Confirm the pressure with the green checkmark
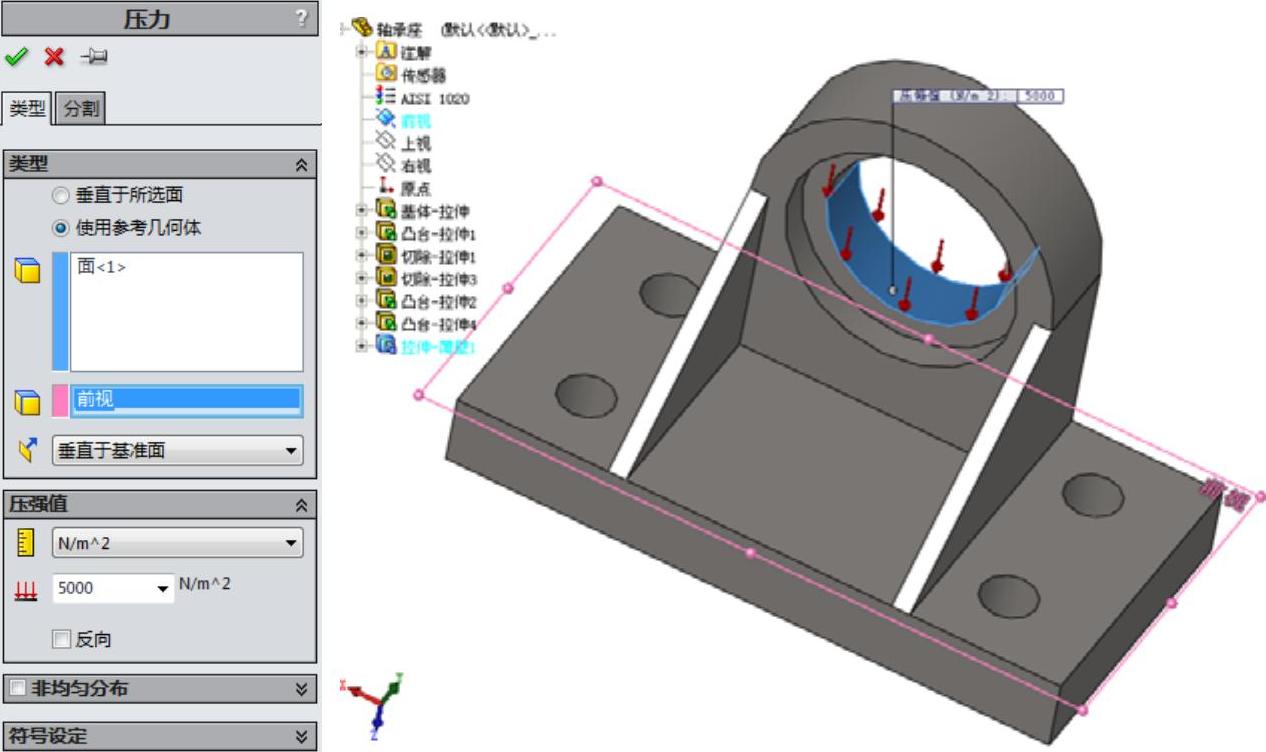 [x=16, y=57]
